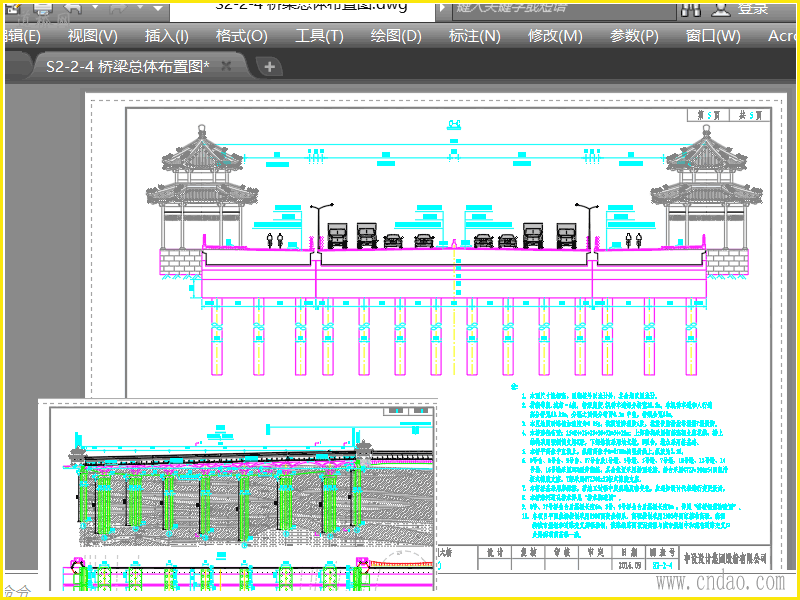This screenshot has width=800, height=600.
Task: Click the bridge elevation inset thumbnail
Action: [238, 493]
